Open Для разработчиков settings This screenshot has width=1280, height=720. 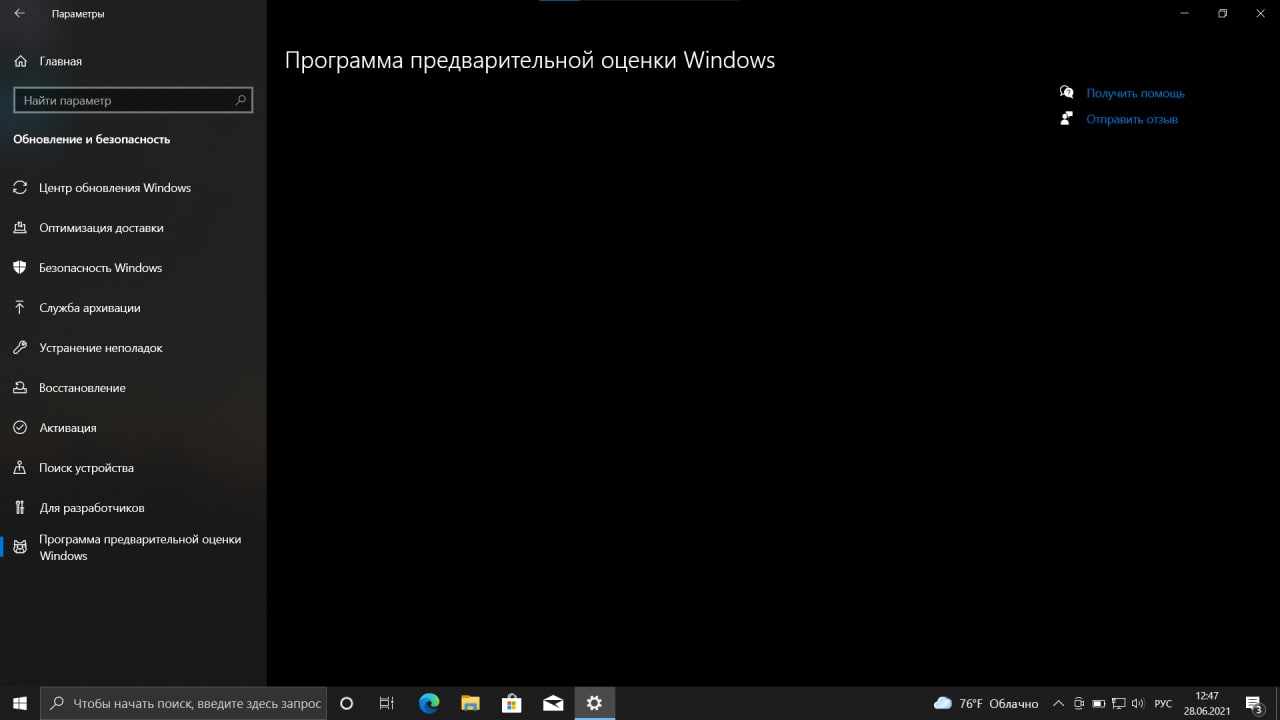pyautogui.click(x=133, y=508)
